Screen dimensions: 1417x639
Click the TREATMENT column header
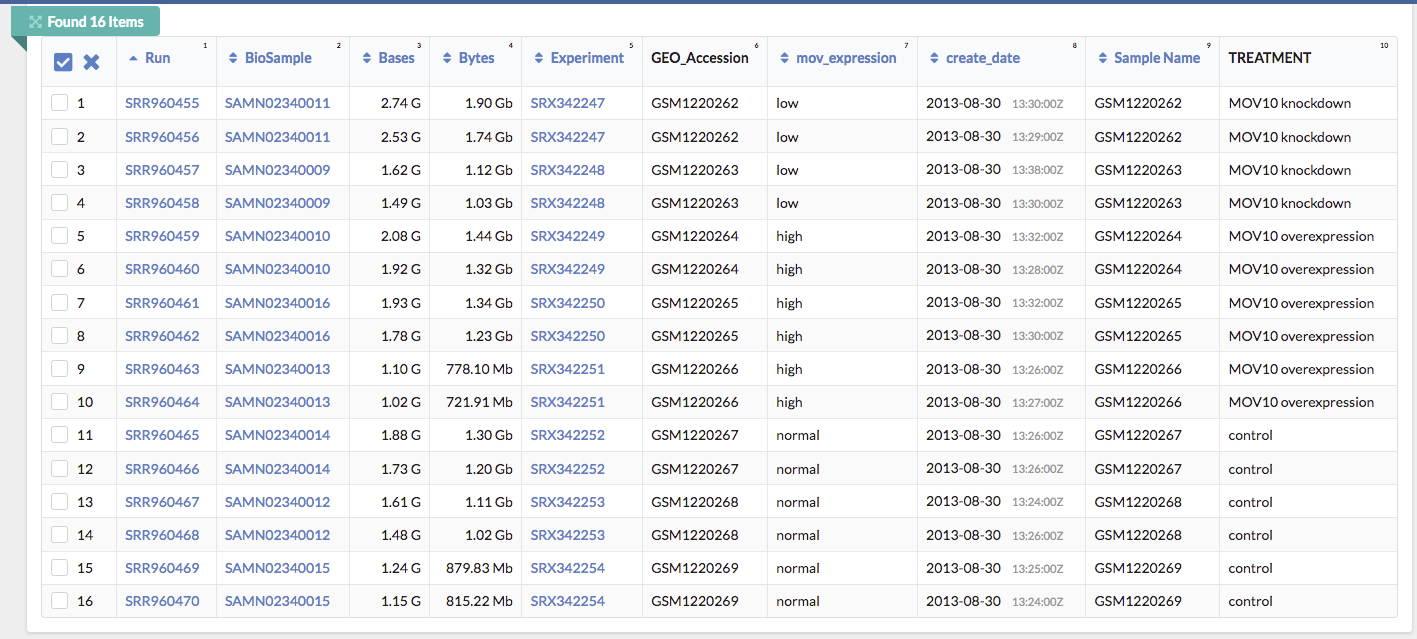tap(1270, 57)
